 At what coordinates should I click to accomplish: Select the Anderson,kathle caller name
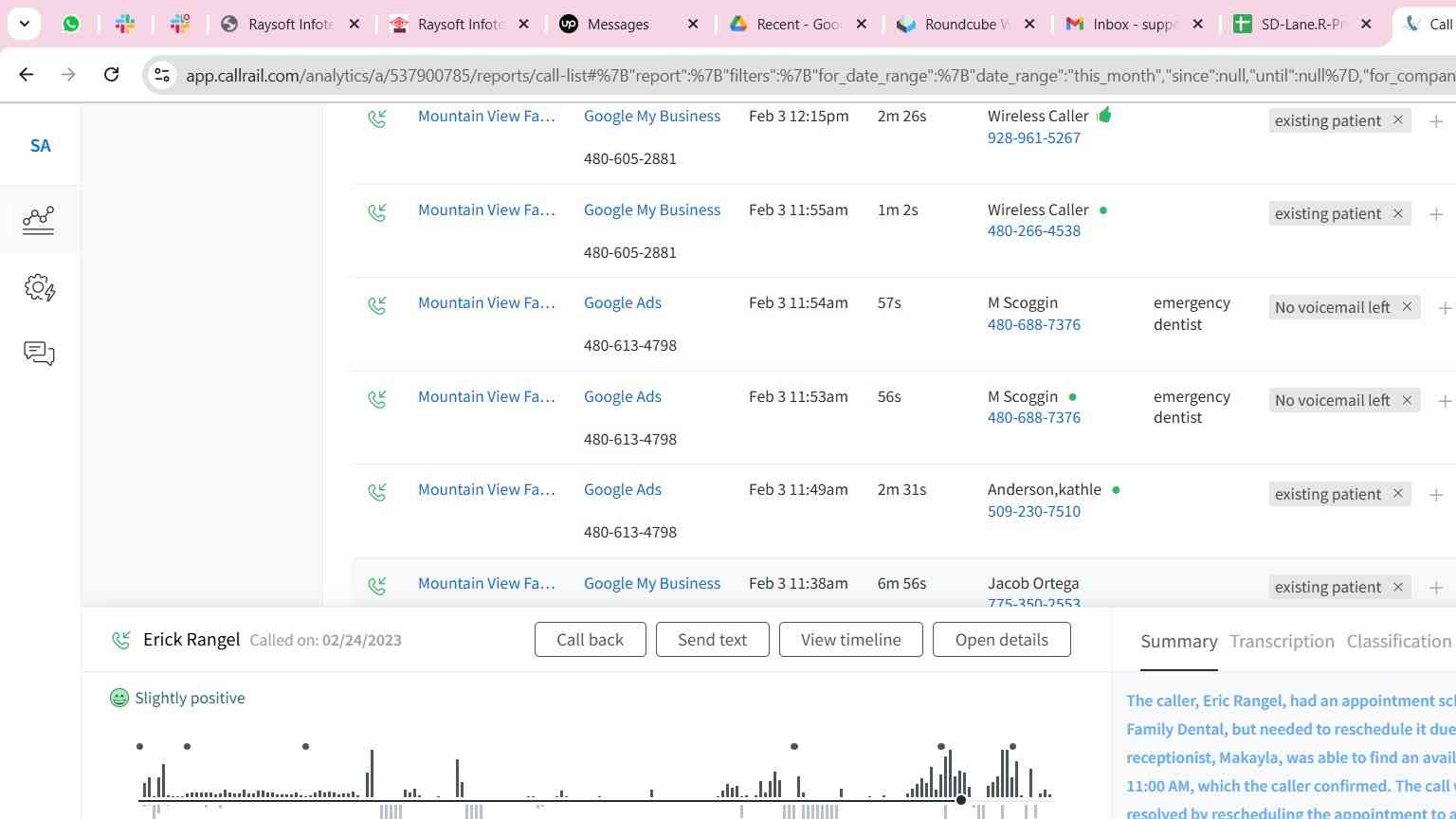pos(1045,489)
